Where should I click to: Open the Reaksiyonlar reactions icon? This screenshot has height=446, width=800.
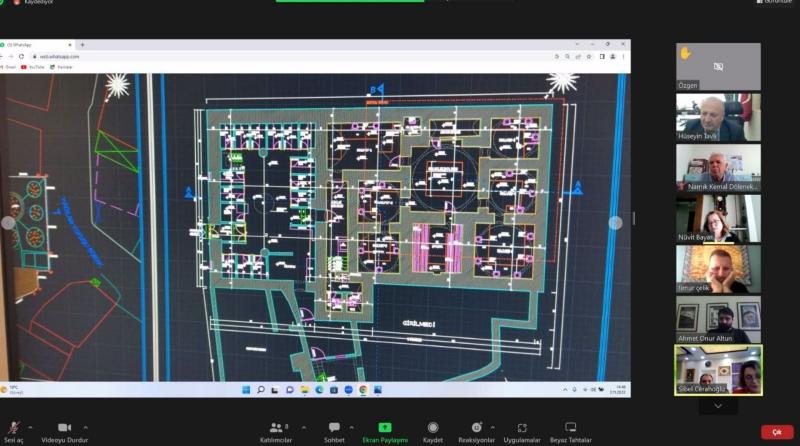click(x=477, y=428)
